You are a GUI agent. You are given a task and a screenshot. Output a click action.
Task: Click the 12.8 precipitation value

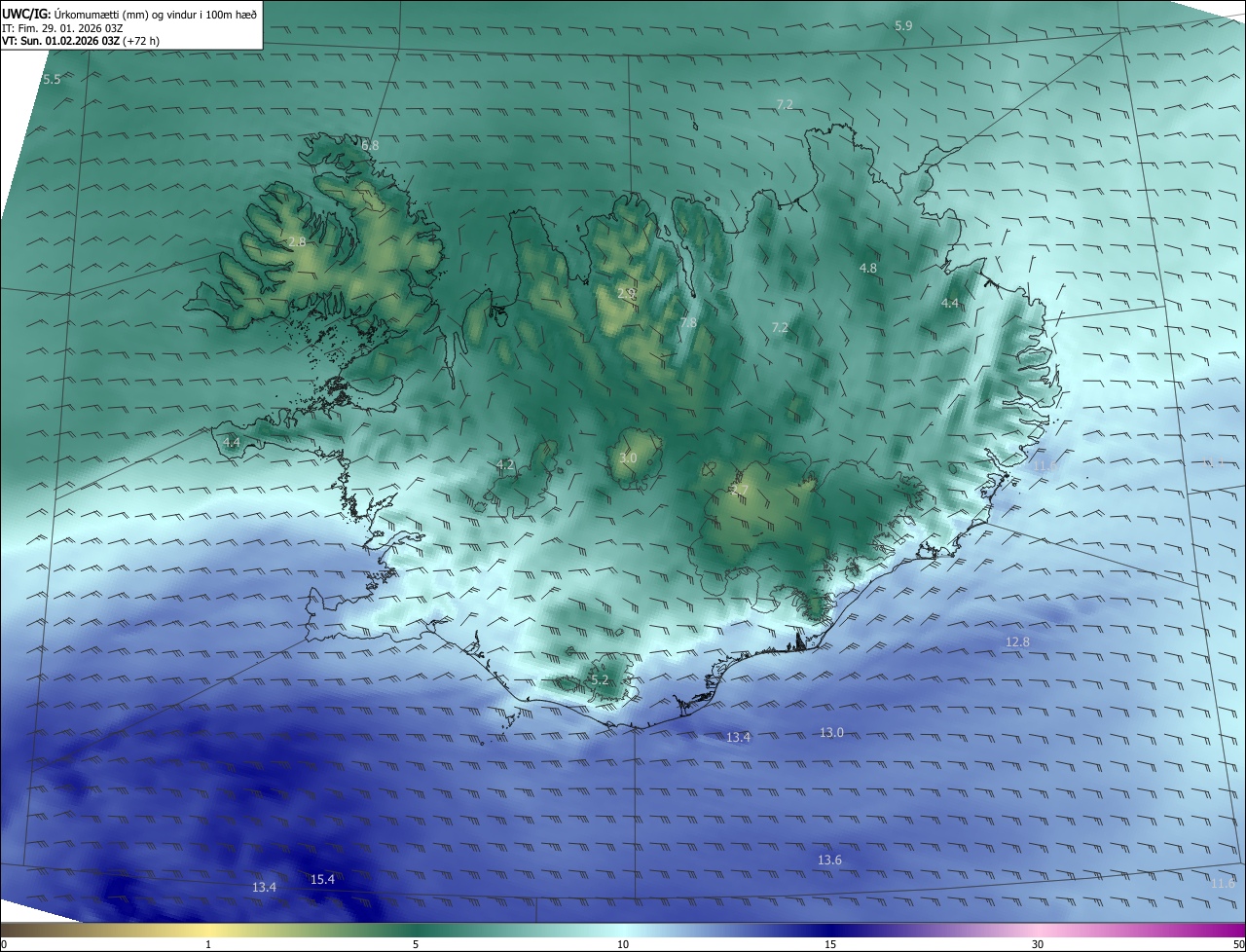[x=1017, y=641]
